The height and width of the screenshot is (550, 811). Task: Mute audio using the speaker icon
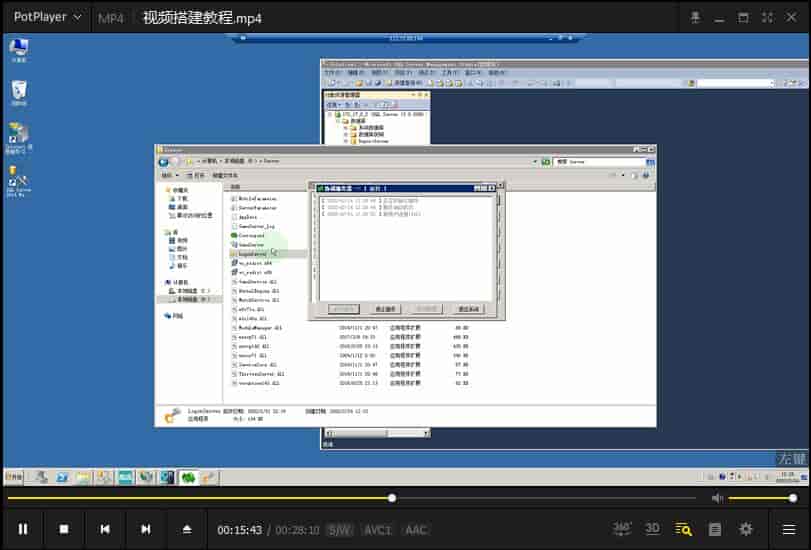point(717,498)
